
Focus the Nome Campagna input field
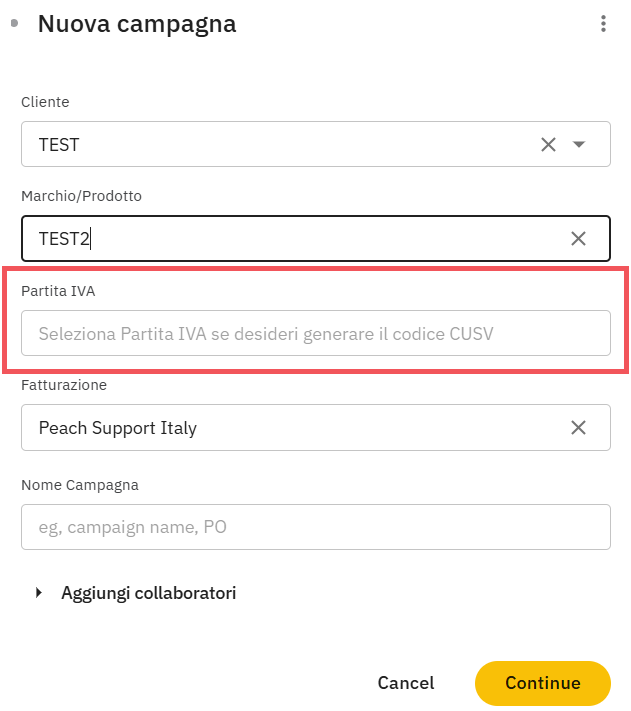coord(315,527)
